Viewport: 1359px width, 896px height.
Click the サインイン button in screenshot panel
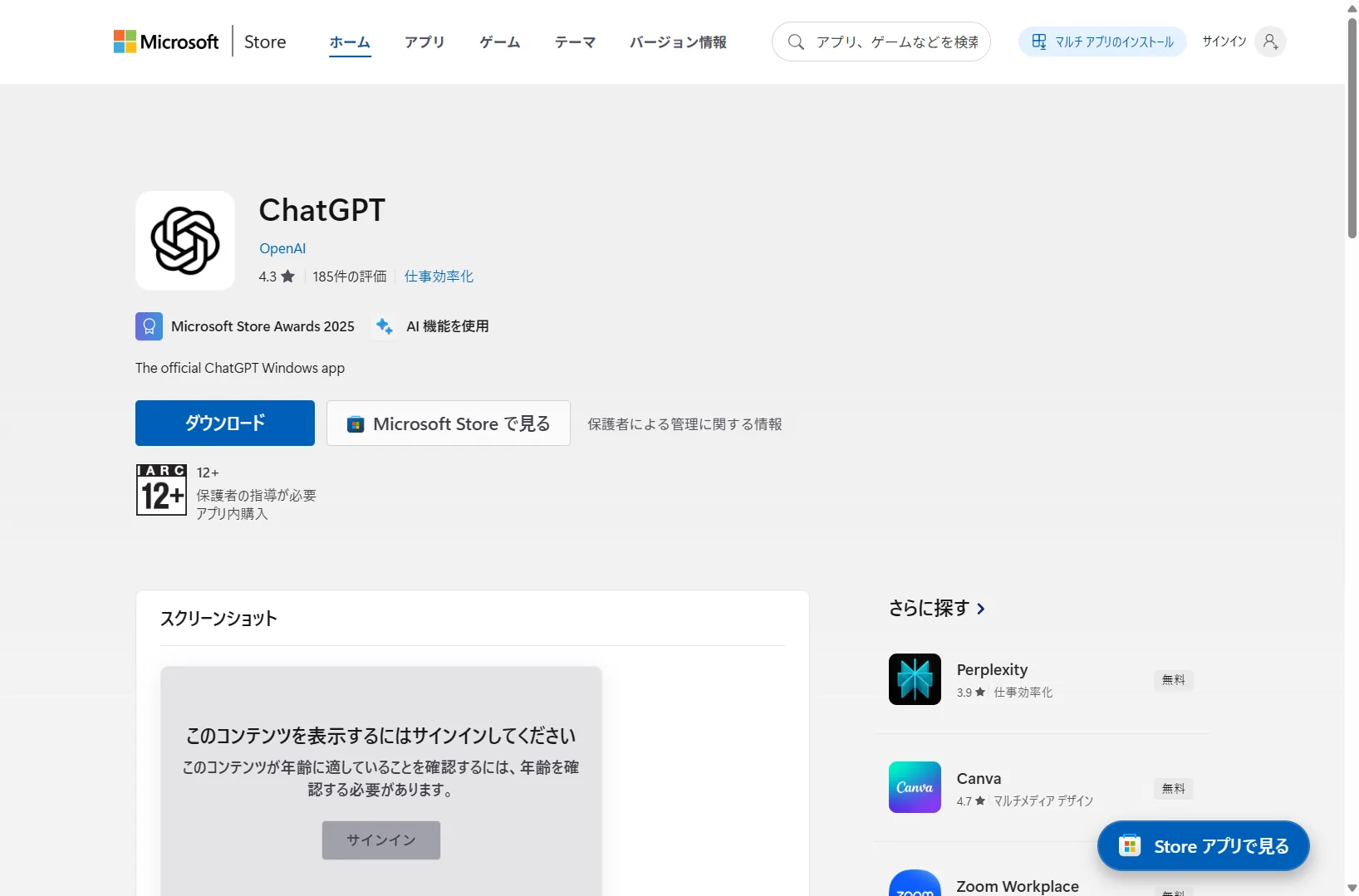pyautogui.click(x=381, y=840)
